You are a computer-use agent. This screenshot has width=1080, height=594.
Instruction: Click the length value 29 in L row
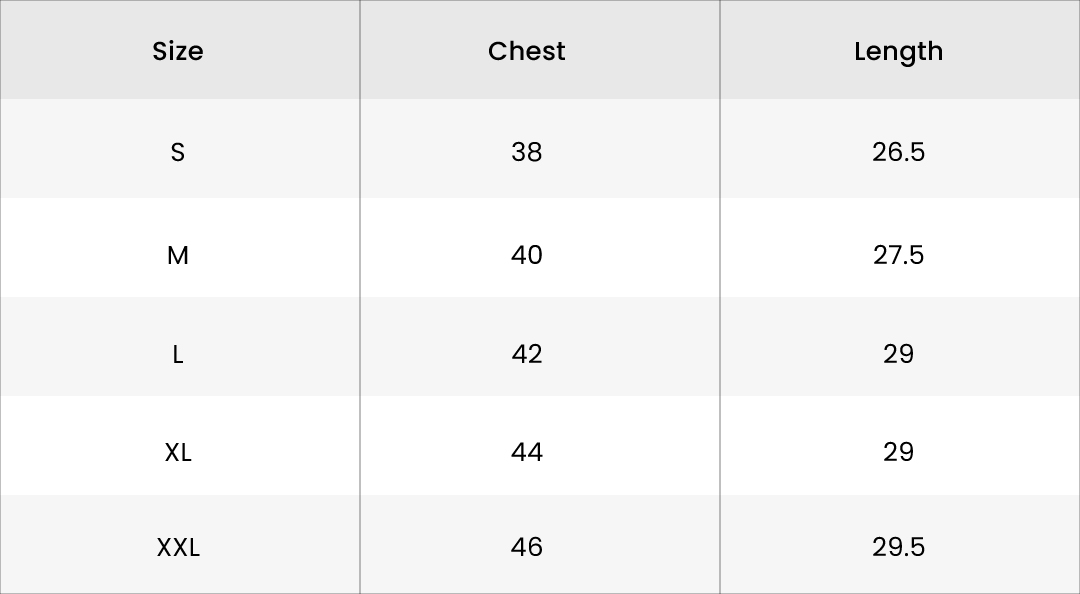tap(898, 354)
